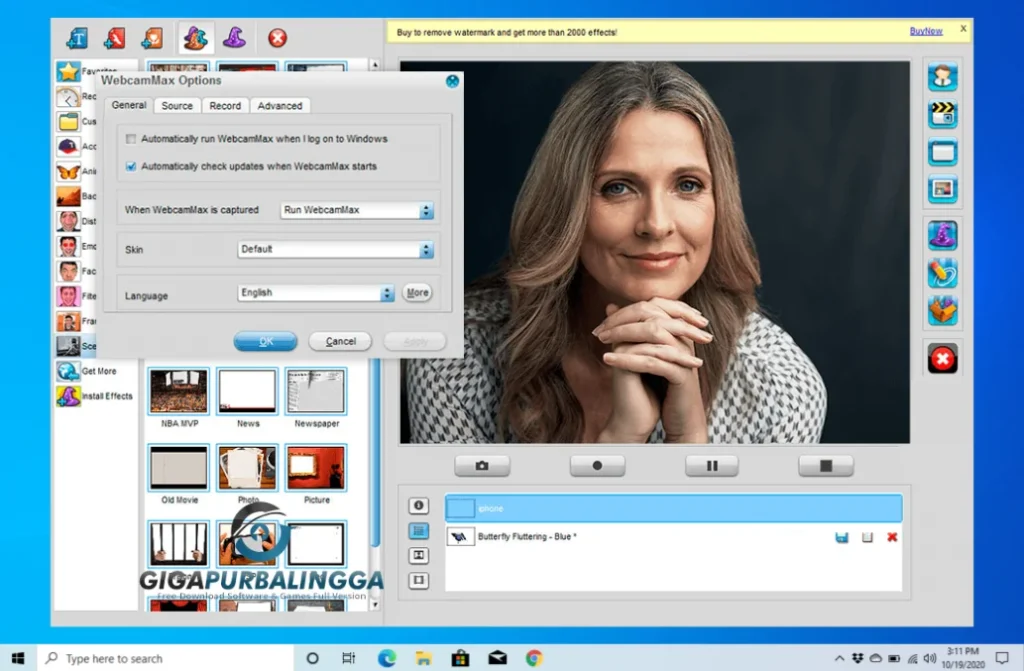Switch to the Source tab
Screen dimensions: 1024x671
tap(177, 105)
